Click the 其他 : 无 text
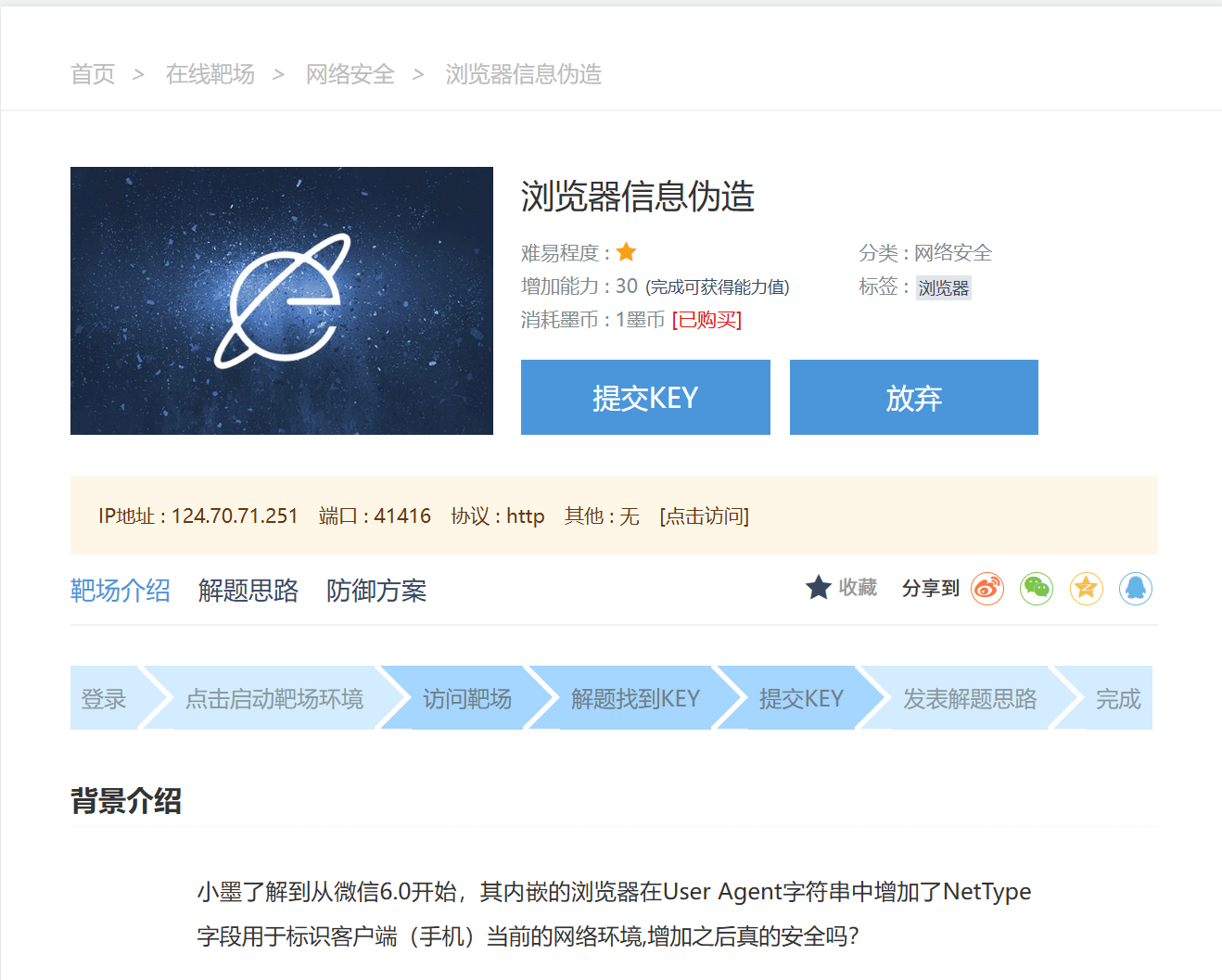 [x=602, y=515]
